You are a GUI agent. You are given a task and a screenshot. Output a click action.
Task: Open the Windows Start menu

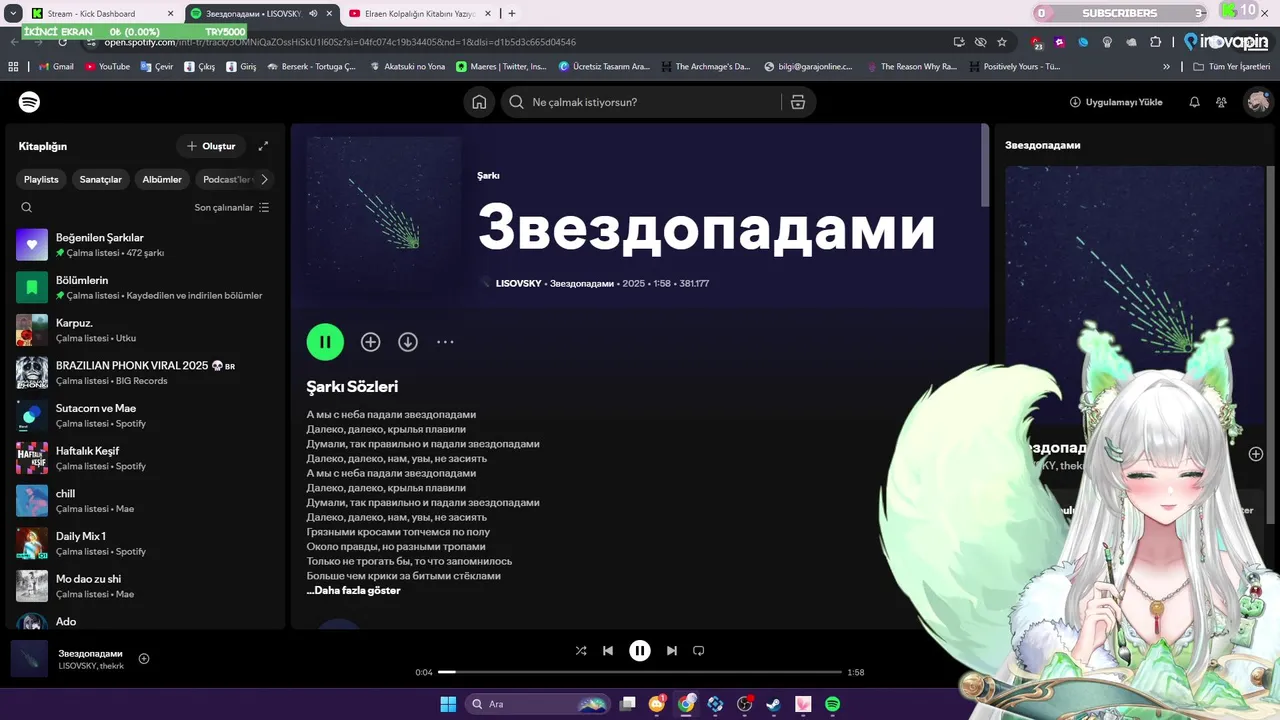447,704
